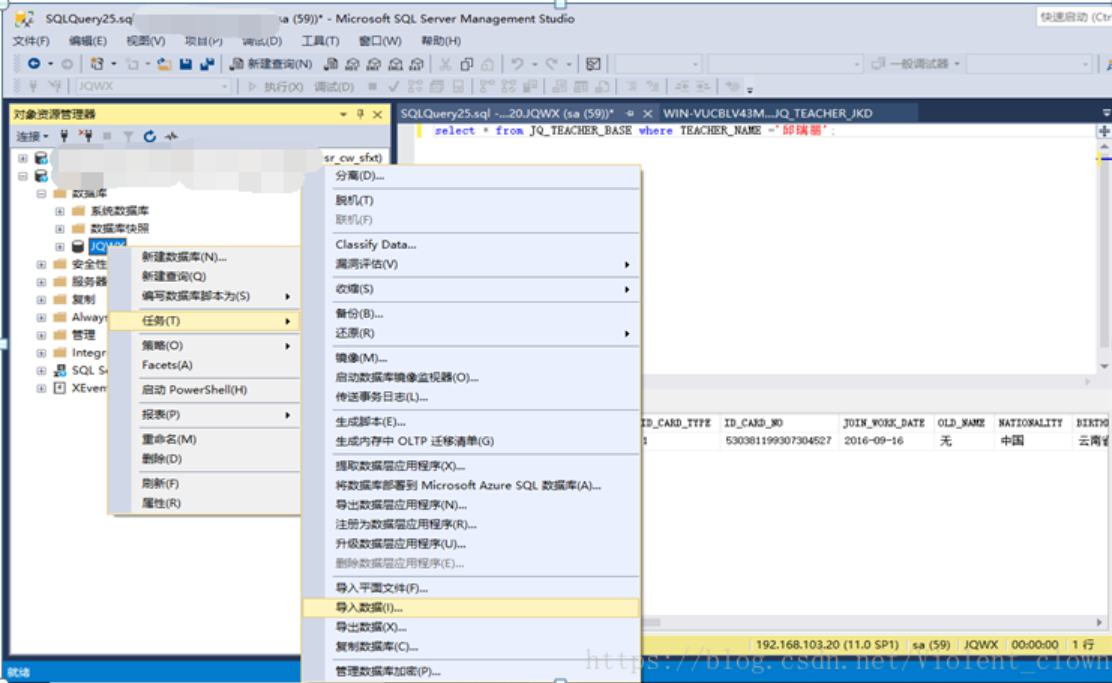Click results grid horizontal scrollbar right arrow
Viewport: 1112px width, 683px height.
pos(1099,622)
